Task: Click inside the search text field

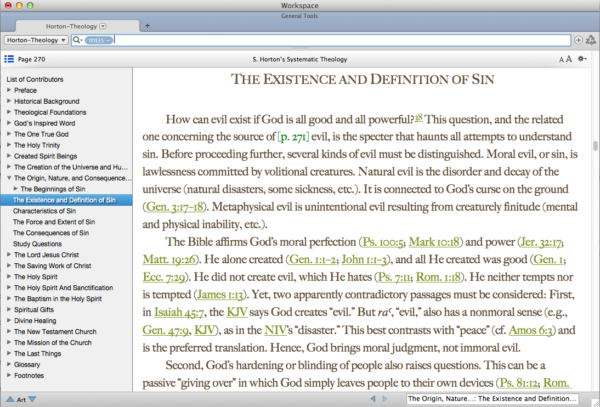Action: (340, 40)
